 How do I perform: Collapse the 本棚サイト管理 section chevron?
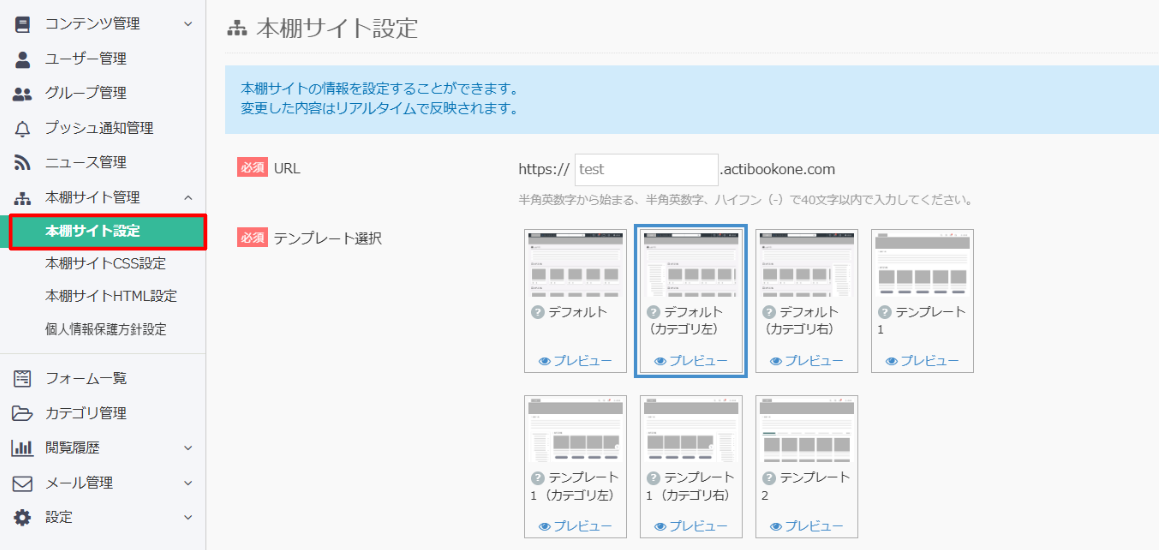(188, 198)
